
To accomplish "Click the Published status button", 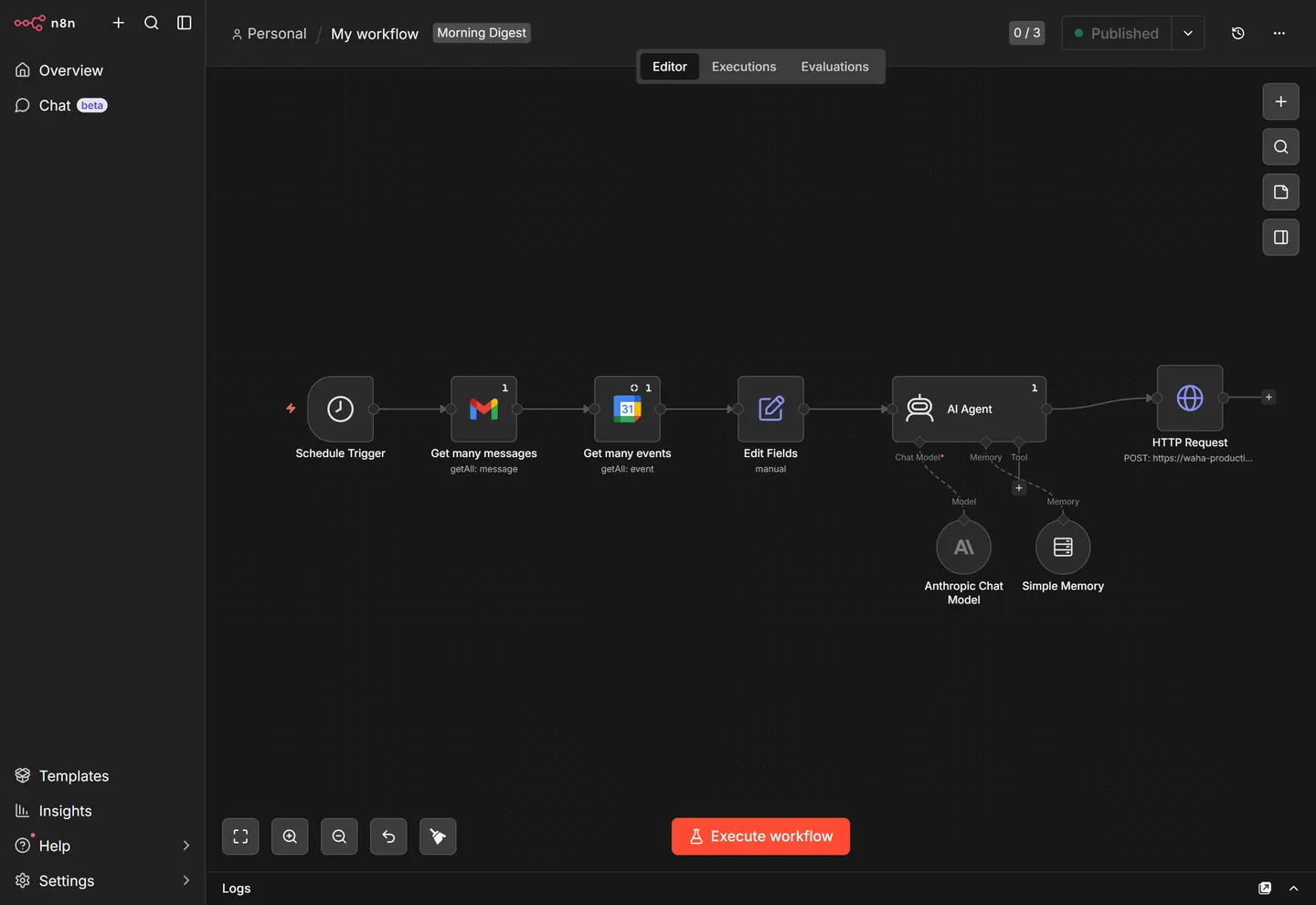I will click(x=1117, y=33).
